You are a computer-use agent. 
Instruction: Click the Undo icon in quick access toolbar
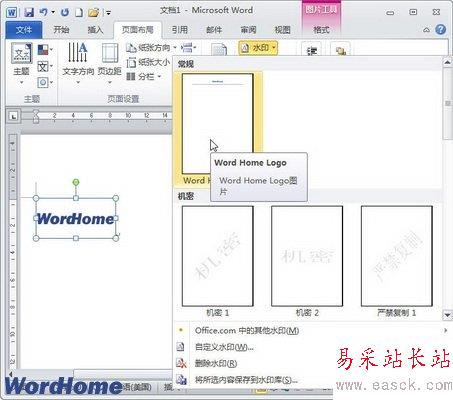click(44, 13)
